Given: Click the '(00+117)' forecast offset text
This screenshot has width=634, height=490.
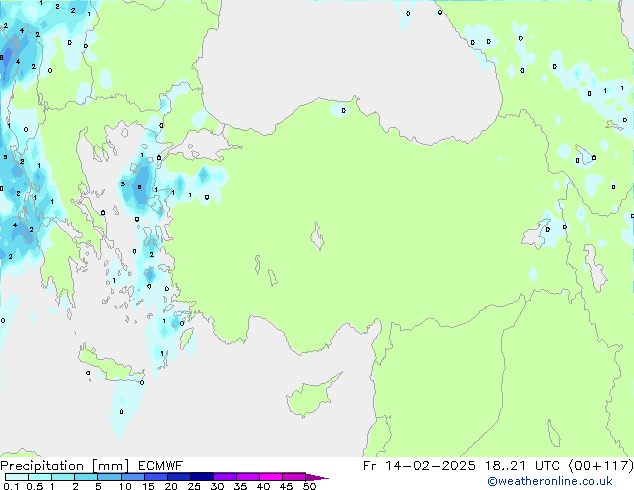Looking at the screenshot, I should pyautogui.click(x=601, y=466).
